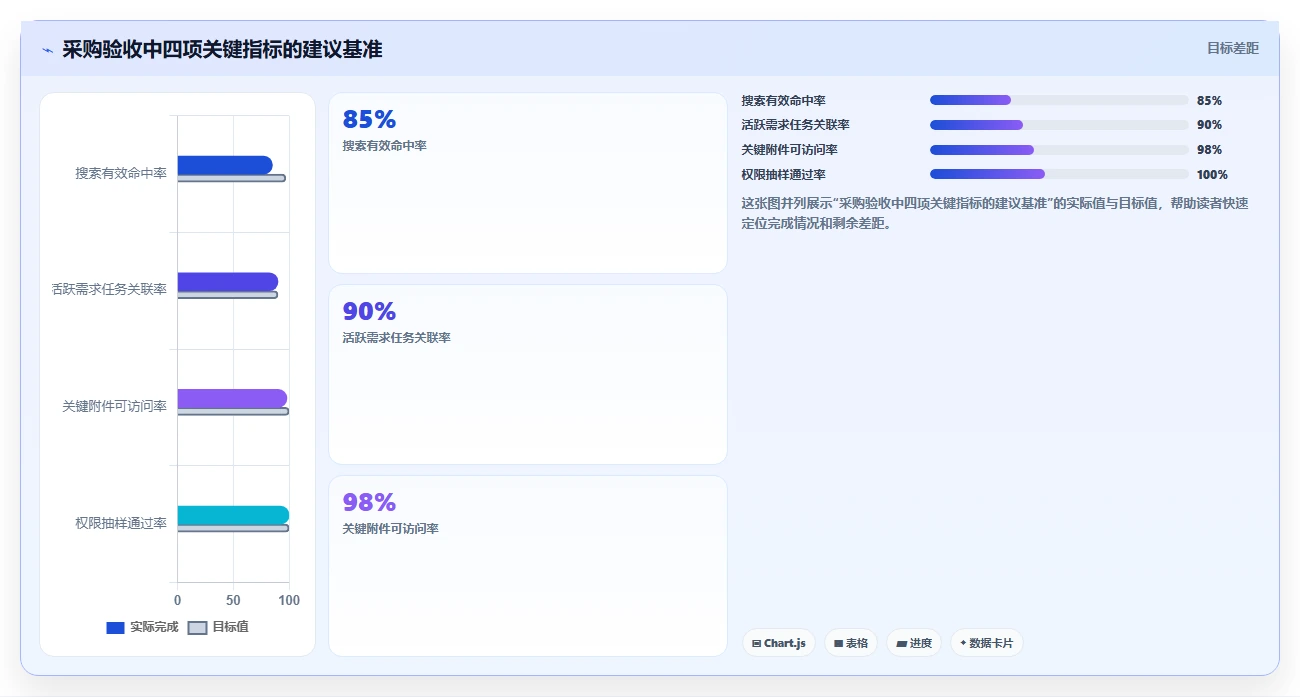Viewport: 1300px width, 697px height.
Task: Click the 100% value in progress list
Action: pyautogui.click(x=1212, y=175)
